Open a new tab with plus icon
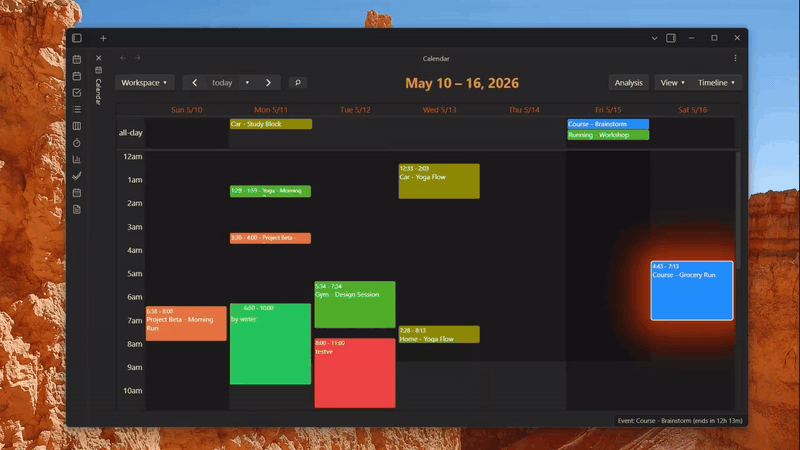800x450 pixels. tap(103, 38)
